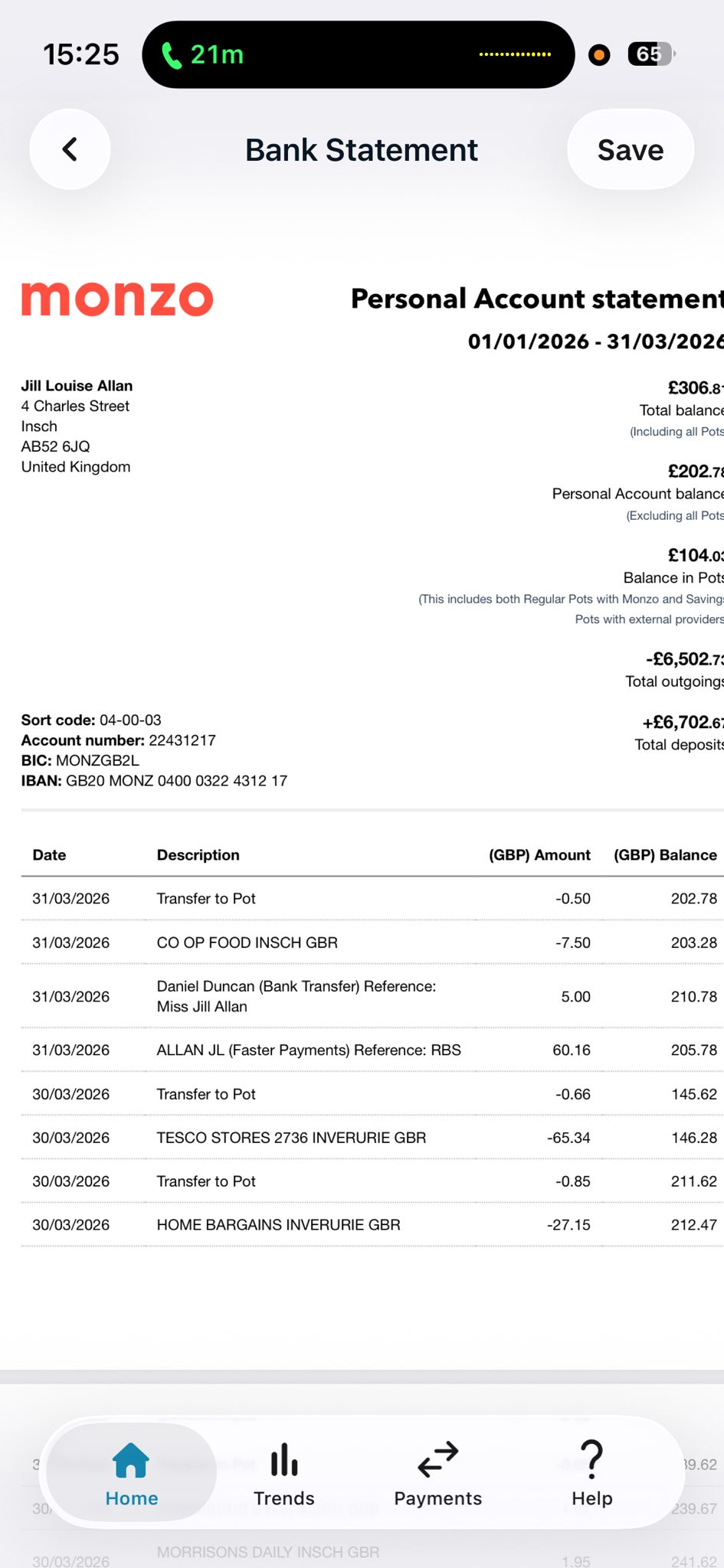Select the CO OP FOOD INSCH transaction

(x=372, y=942)
